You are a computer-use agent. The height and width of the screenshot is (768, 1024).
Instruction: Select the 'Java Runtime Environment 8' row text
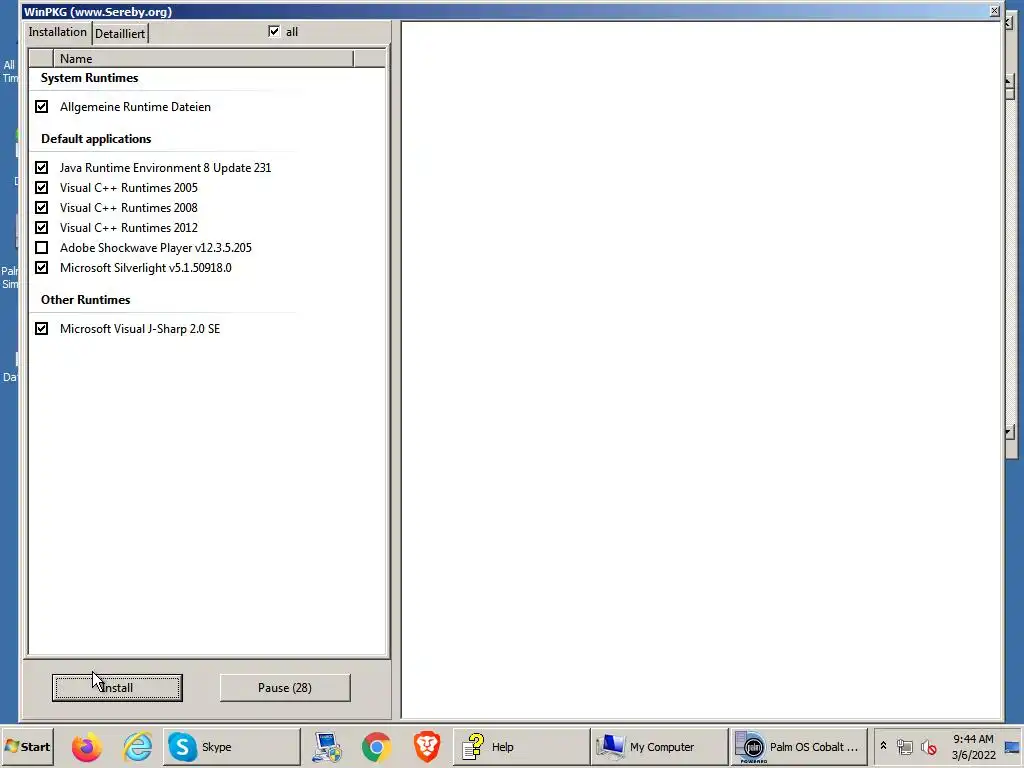pos(165,168)
